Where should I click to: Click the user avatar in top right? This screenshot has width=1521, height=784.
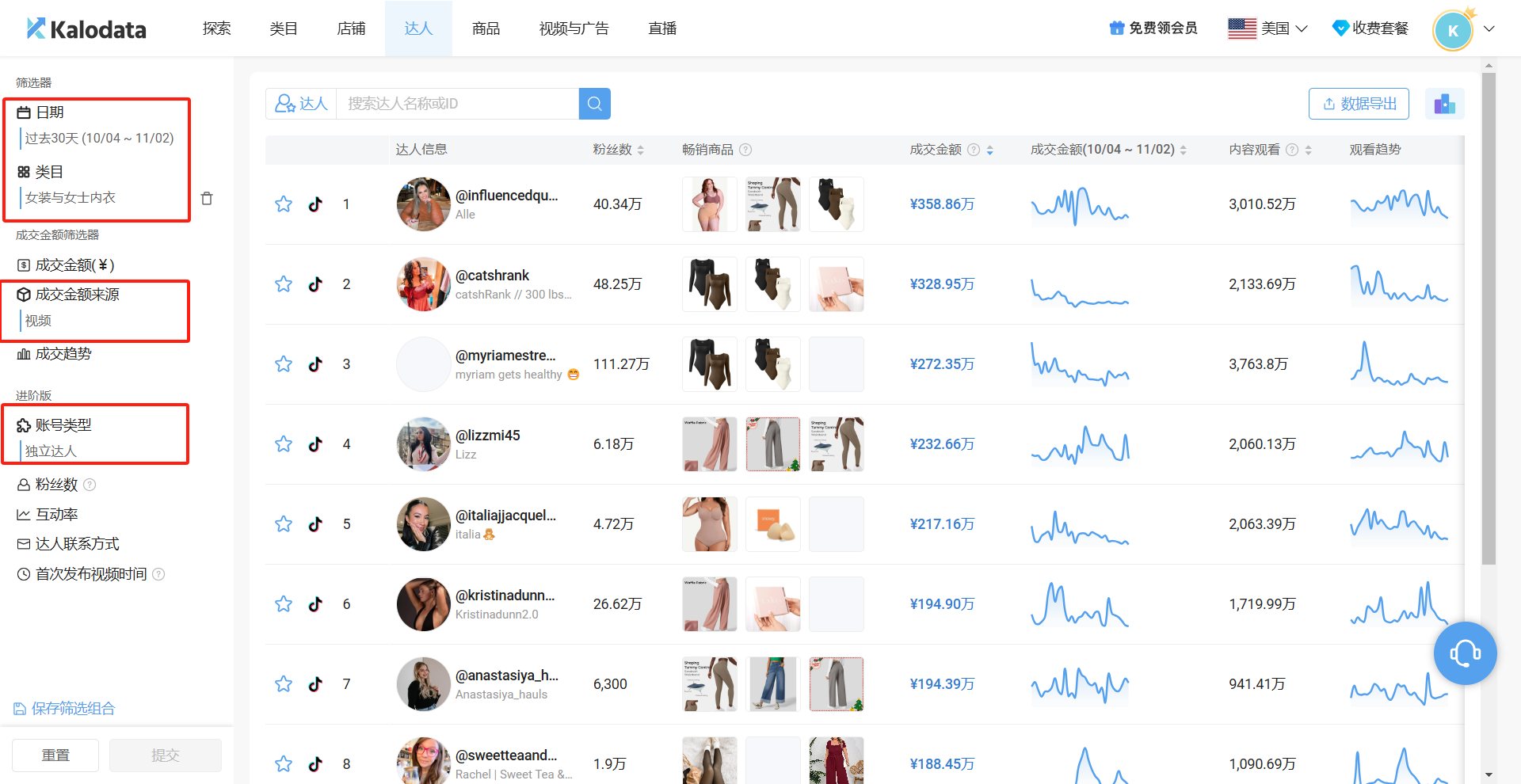click(1453, 30)
